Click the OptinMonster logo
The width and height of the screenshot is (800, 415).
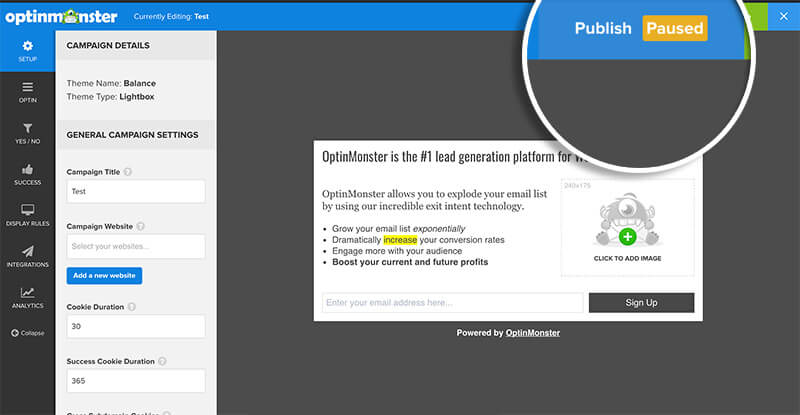(x=61, y=16)
